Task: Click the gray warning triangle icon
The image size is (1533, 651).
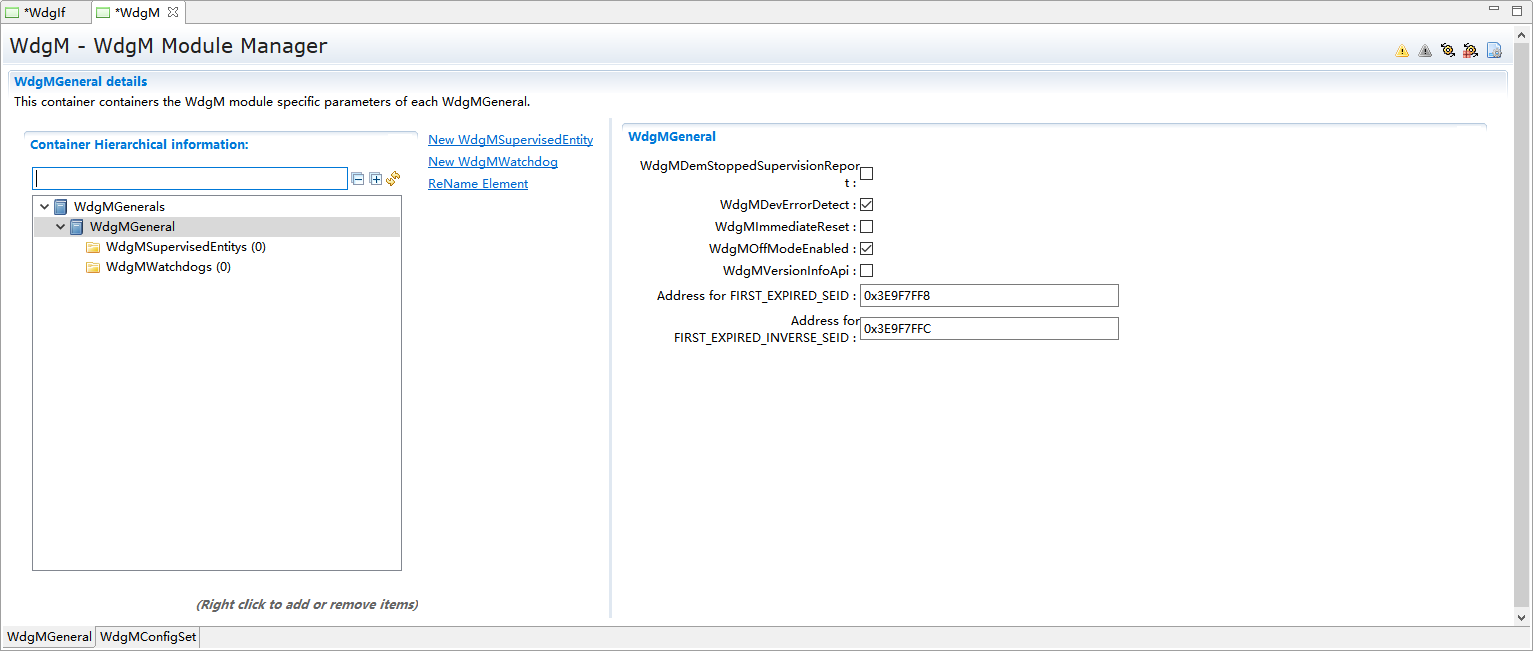Action: 1425,51
